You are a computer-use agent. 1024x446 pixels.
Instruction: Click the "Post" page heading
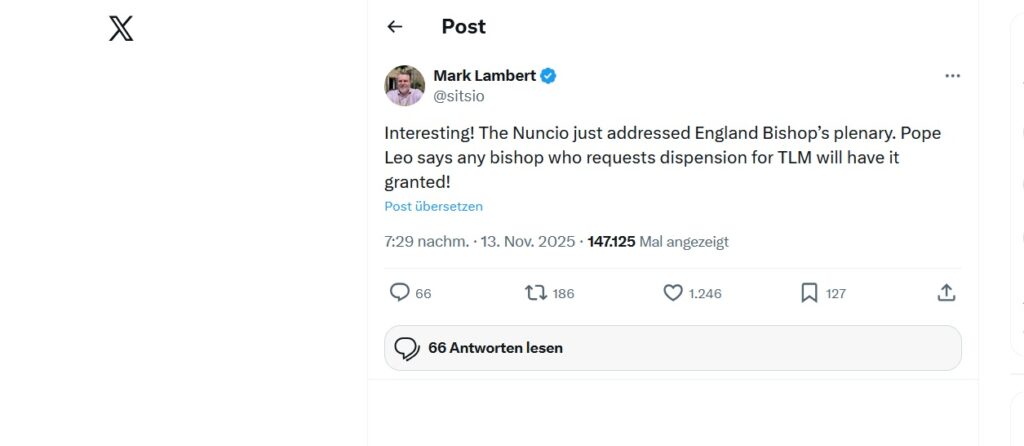click(464, 27)
